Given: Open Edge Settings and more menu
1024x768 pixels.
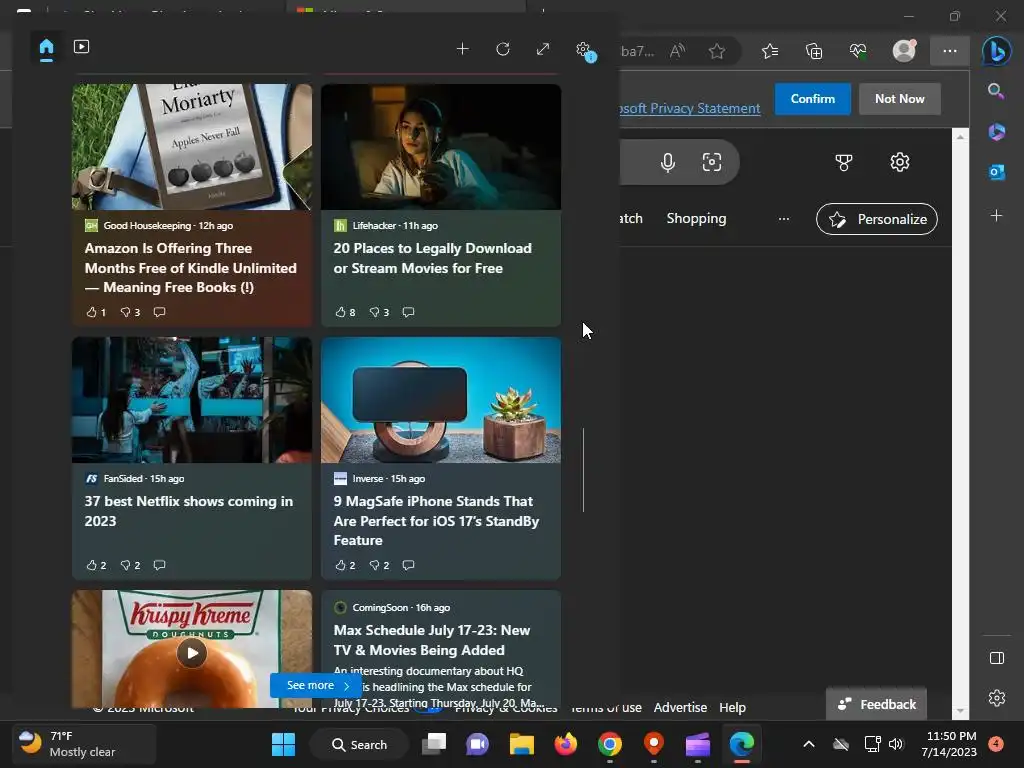Looking at the screenshot, I should coord(950,51).
